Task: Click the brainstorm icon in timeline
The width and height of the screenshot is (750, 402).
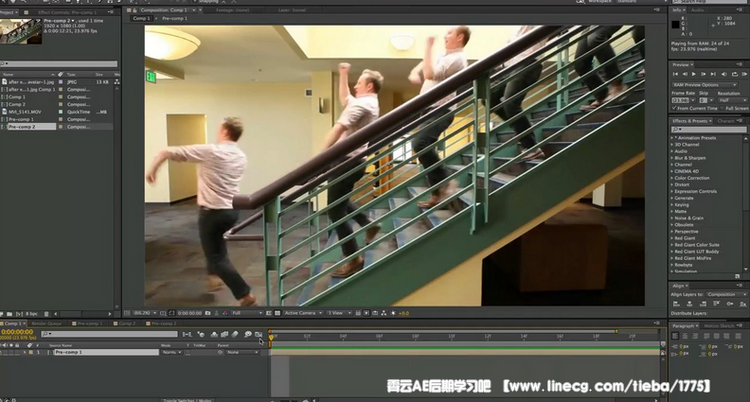Action: pos(248,334)
